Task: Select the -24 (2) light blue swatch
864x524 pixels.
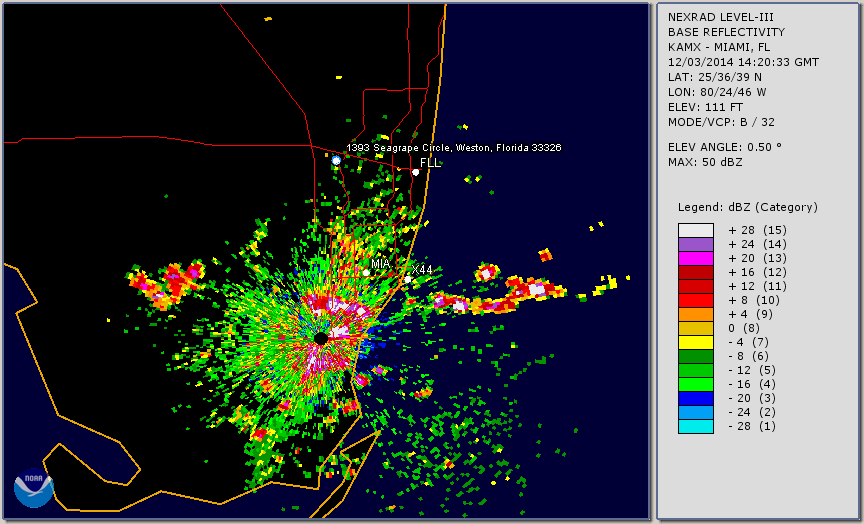Action: point(696,413)
